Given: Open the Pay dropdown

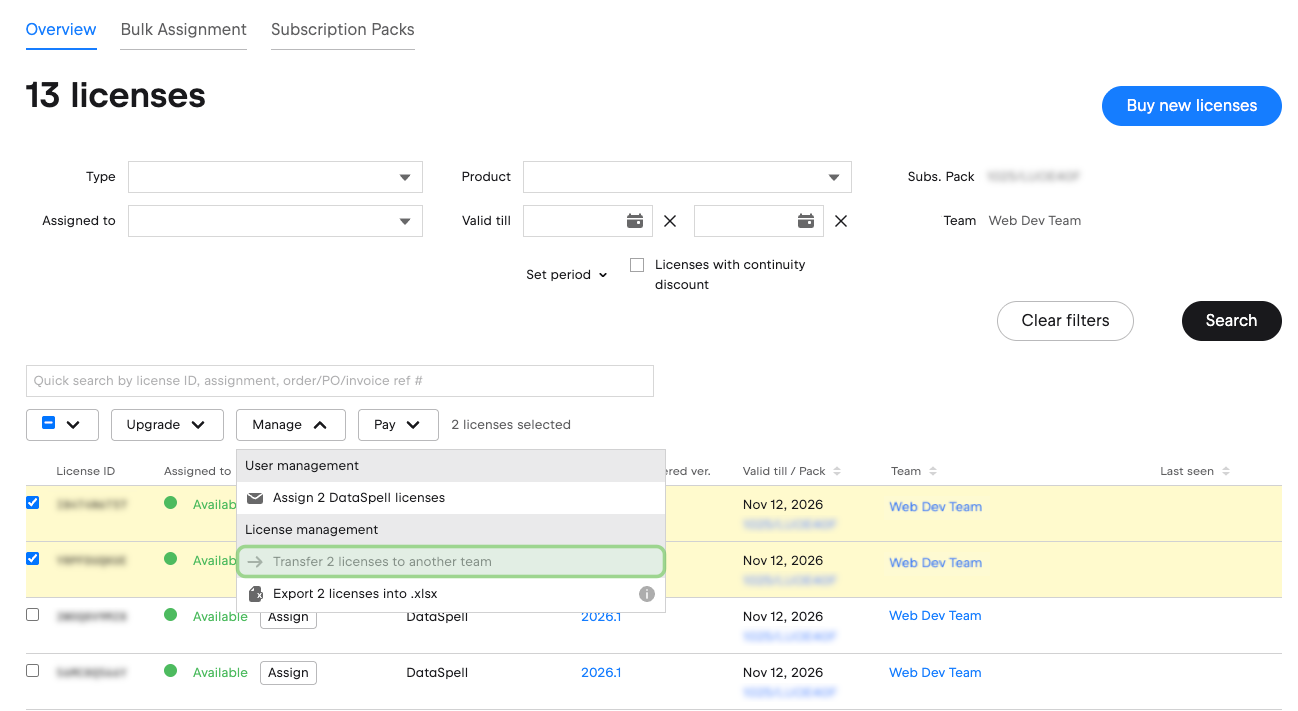Looking at the screenshot, I should (x=398, y=424).
